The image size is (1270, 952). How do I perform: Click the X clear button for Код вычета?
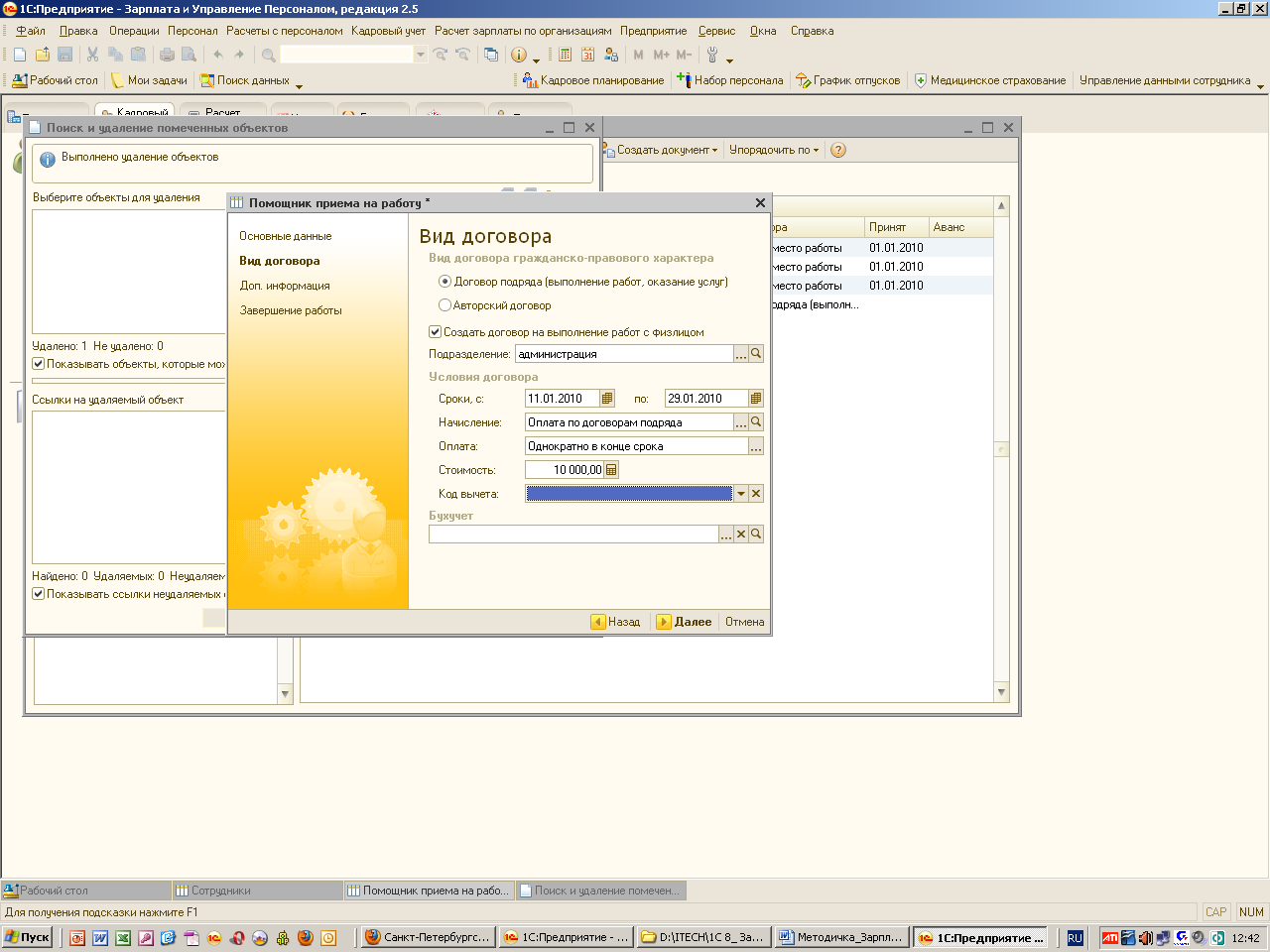pos(756,494)
